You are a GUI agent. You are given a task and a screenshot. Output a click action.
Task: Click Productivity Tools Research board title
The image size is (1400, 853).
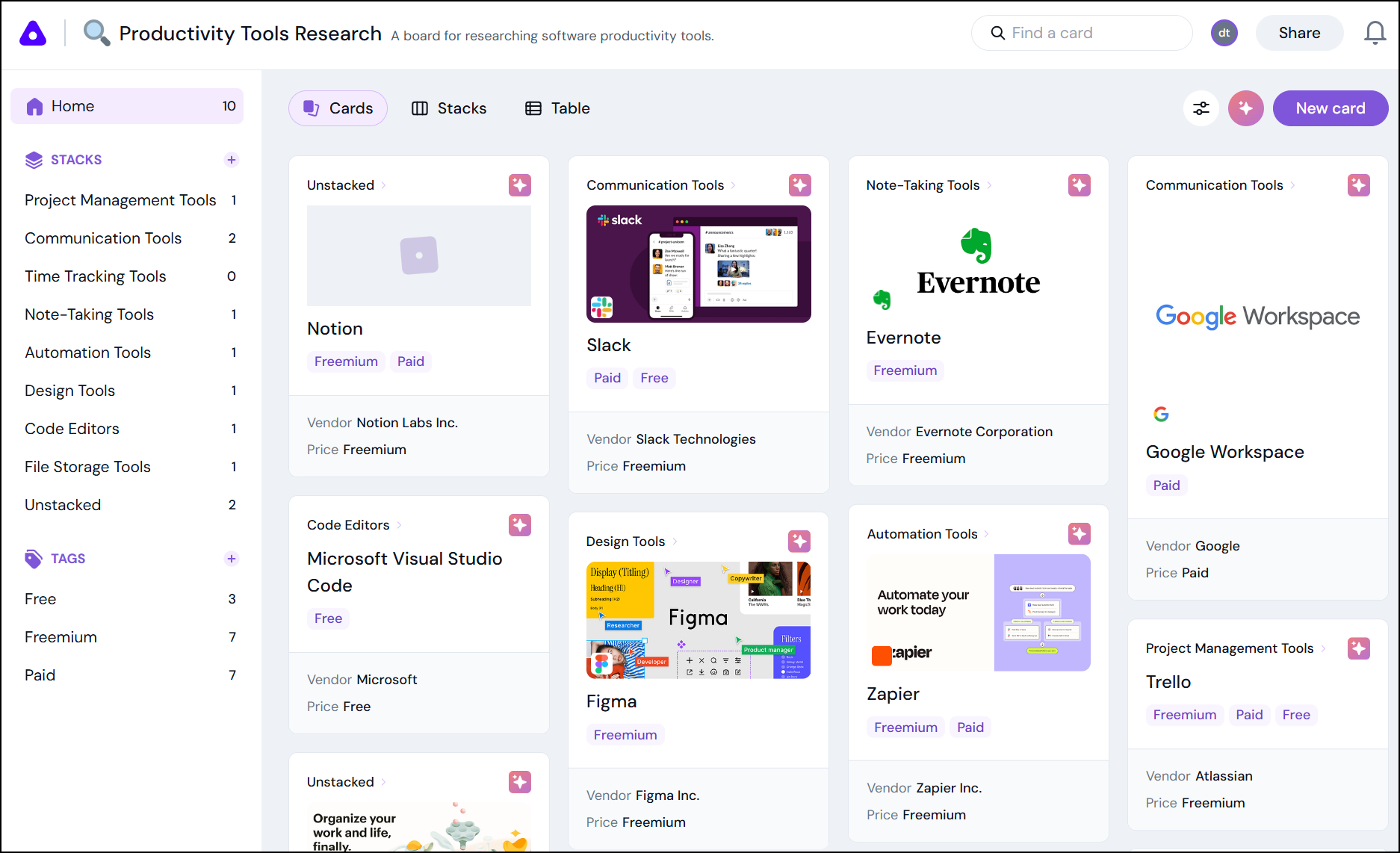tap(250, 34)
